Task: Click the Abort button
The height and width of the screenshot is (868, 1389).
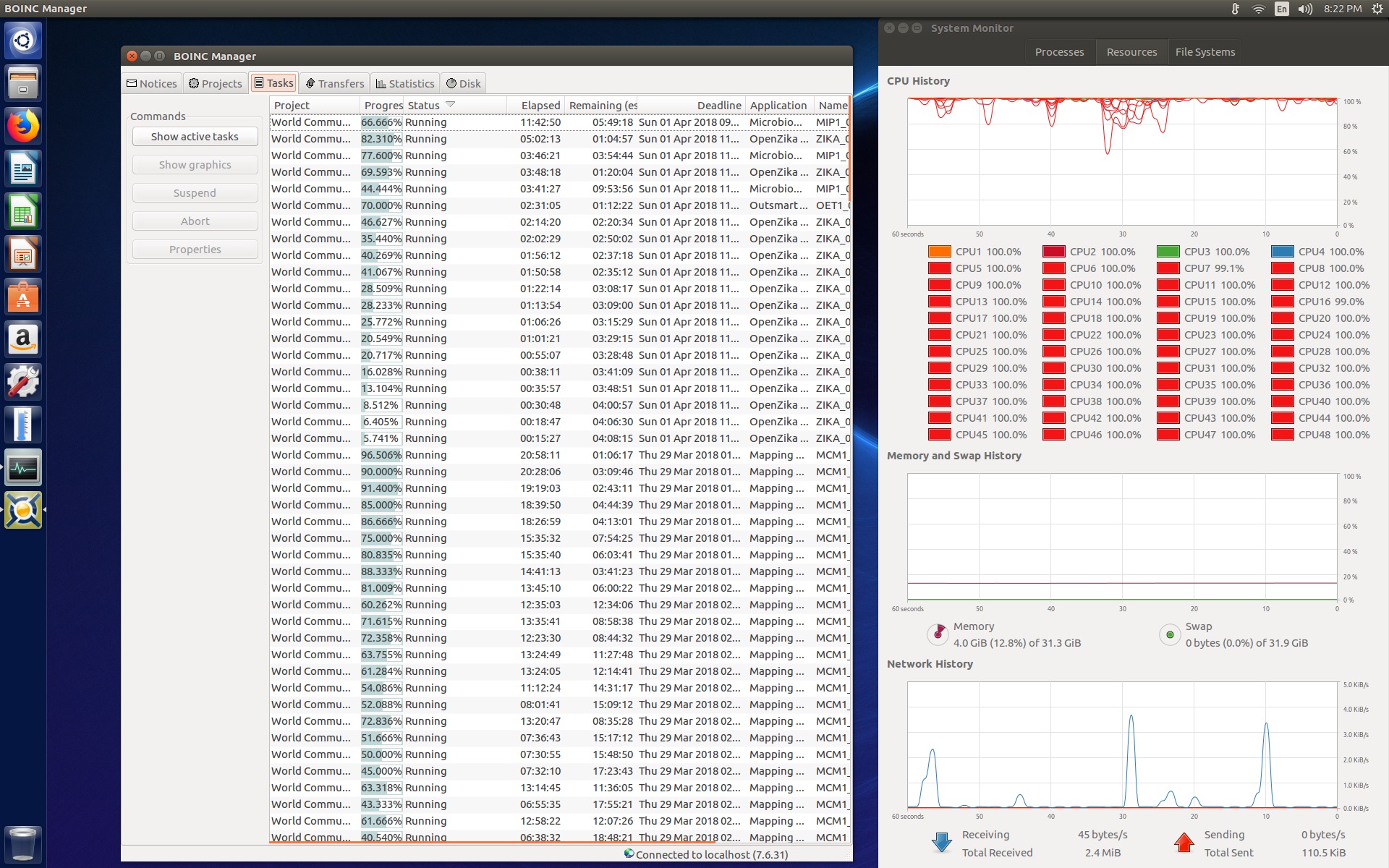Action: click(193, 220)
